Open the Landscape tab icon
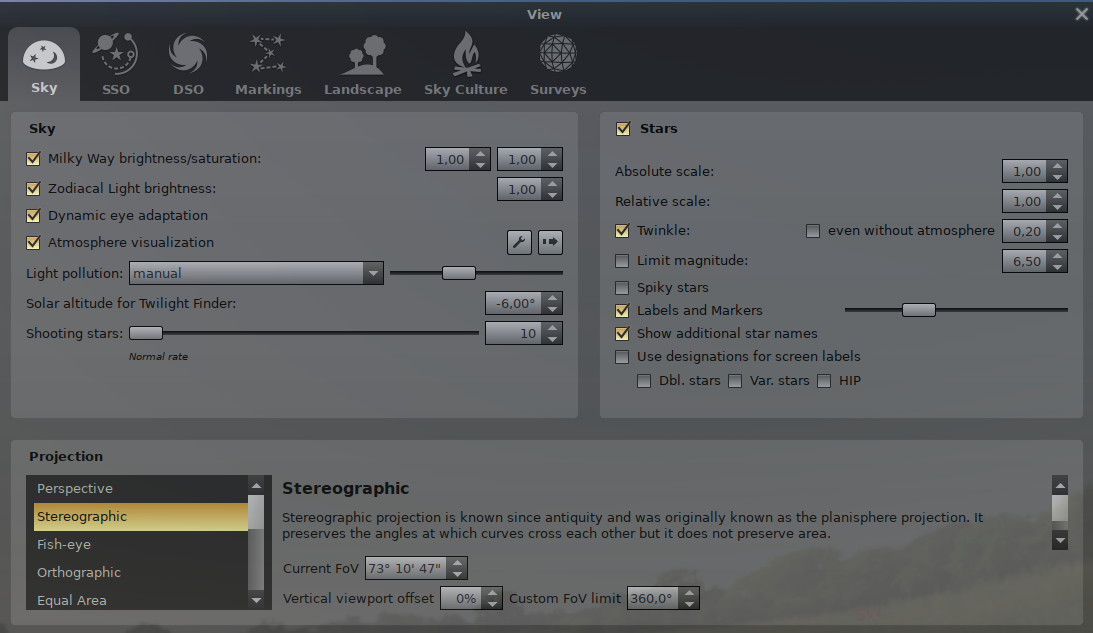Image resolution: width=1093 pixels, height=633 pixels. click(362, 54)
